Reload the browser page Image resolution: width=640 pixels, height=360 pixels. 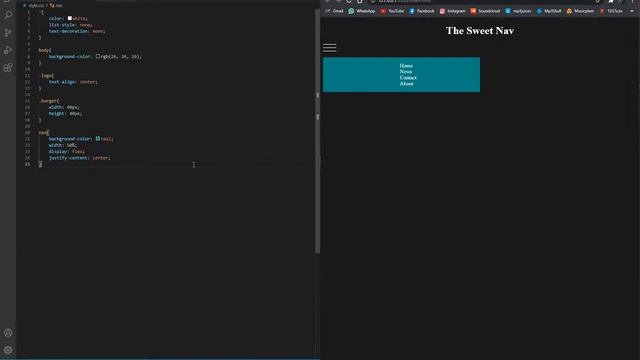point(349,1)
